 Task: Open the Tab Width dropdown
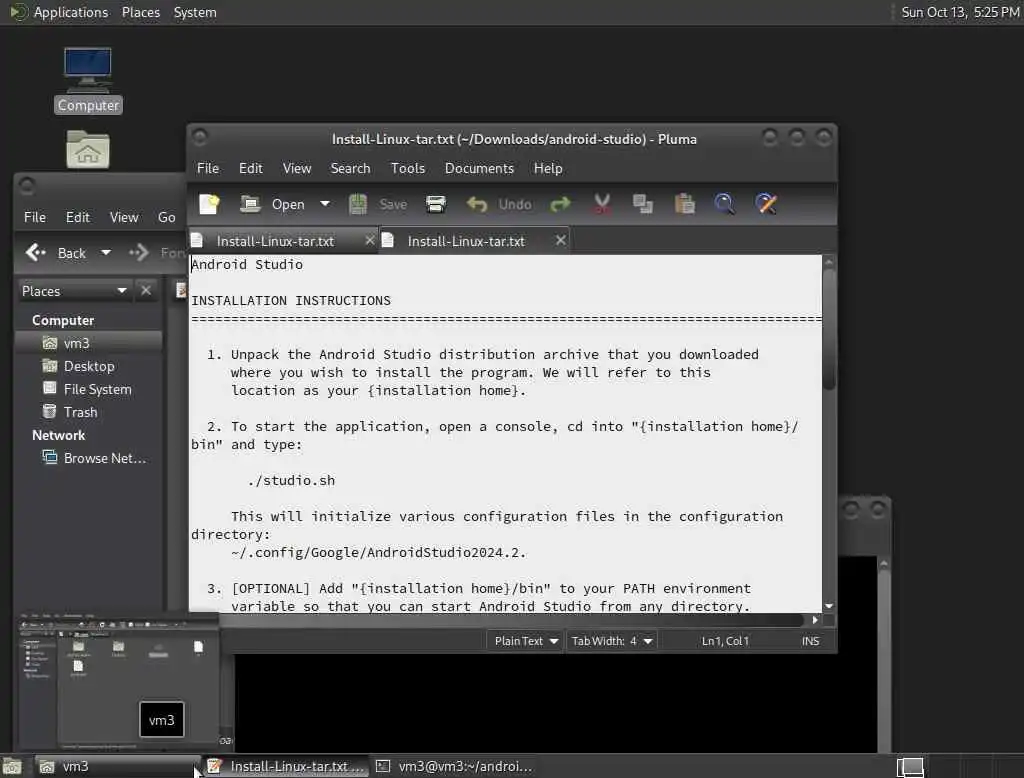(612, 641)
